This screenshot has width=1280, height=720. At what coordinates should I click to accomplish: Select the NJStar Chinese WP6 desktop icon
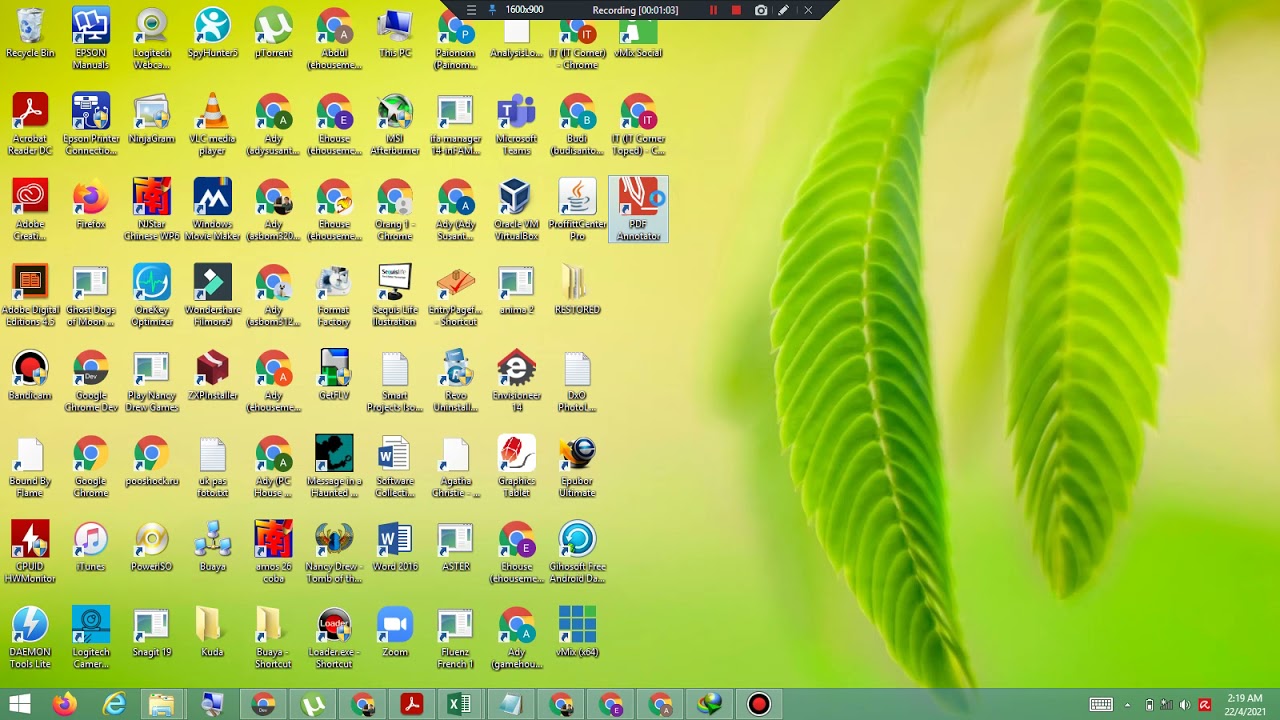coord(152,210)
